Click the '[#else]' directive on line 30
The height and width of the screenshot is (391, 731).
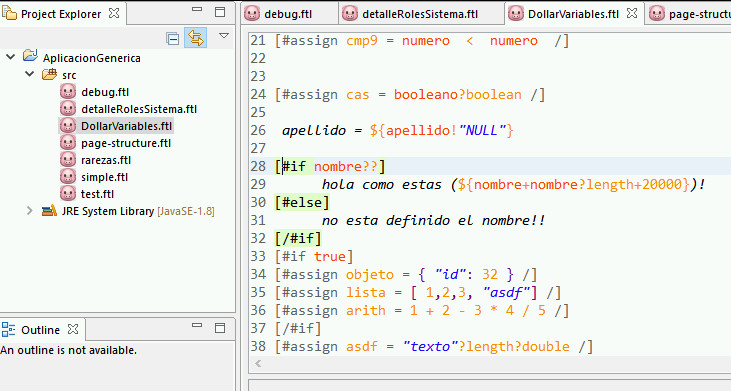[302, 203]
